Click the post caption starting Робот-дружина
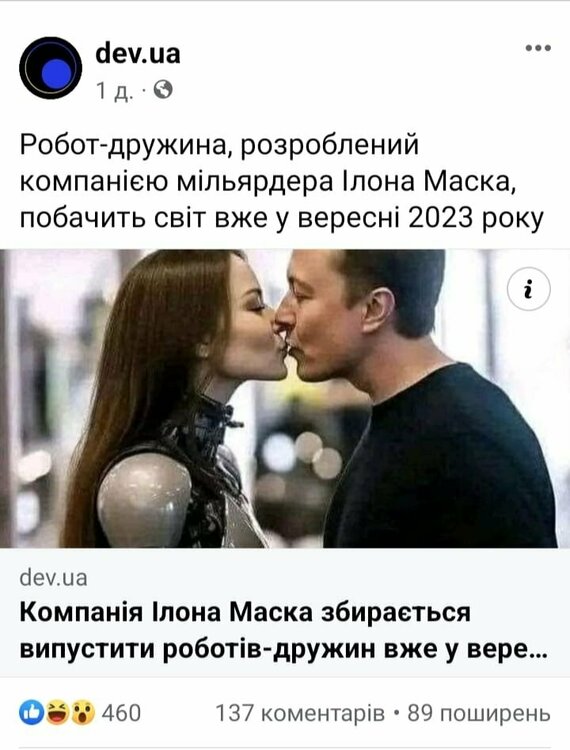 (282, 181)
